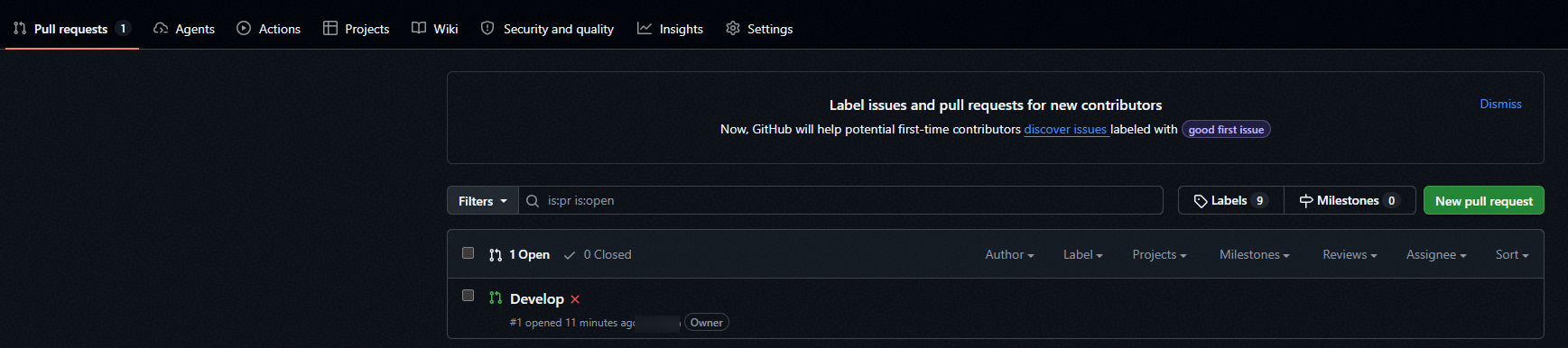Open the Develop pull request
Viewport: 1568px width, 348px height.
coord(537,299)
